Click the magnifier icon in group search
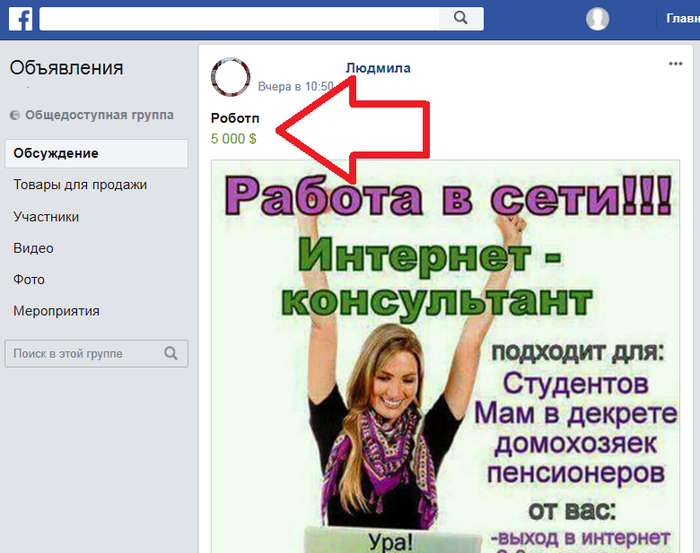This screenshot has width=700, height=553. [171, 353]
